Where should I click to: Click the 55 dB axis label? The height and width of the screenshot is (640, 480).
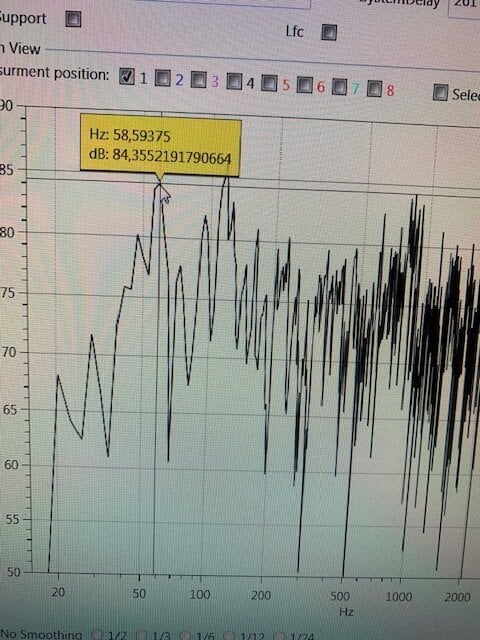click(12, 519)
